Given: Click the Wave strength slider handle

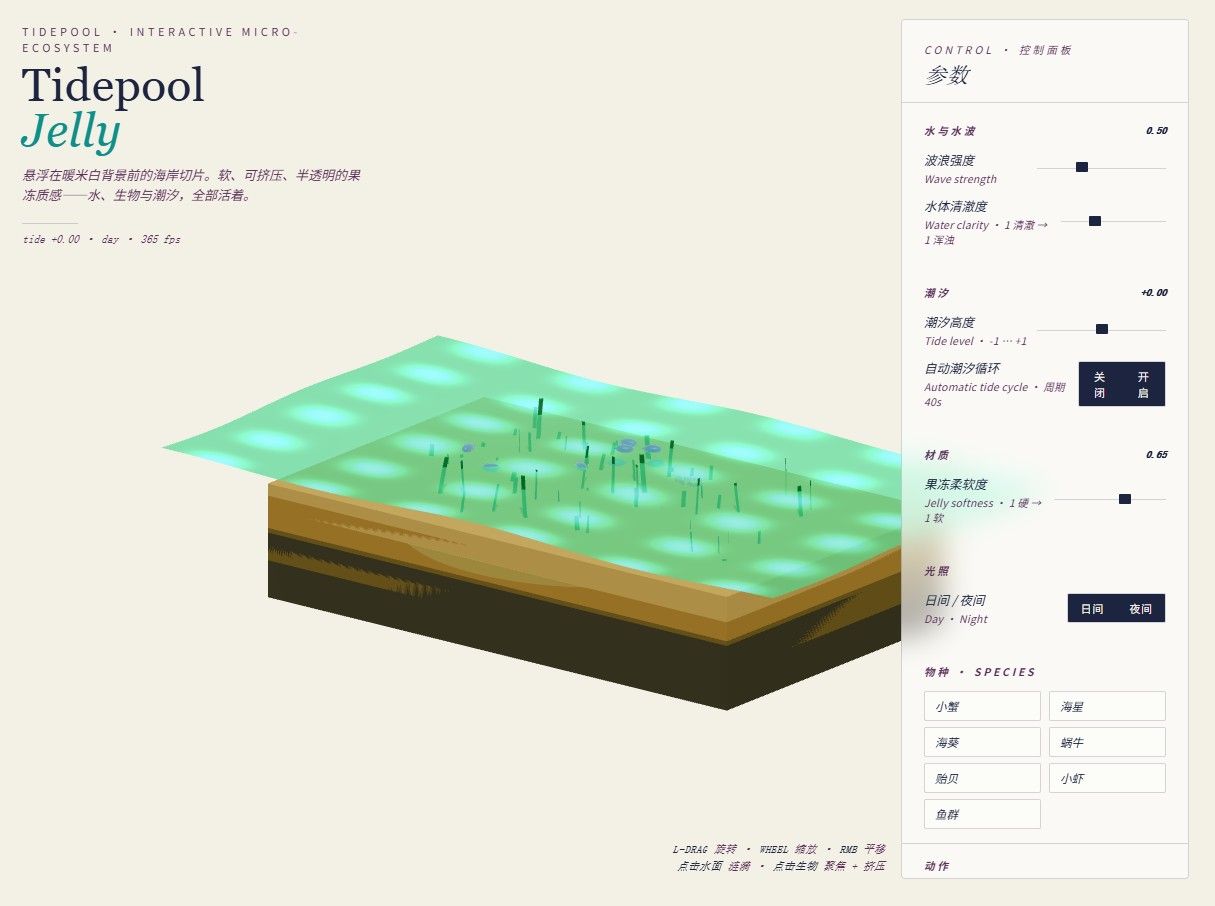Looking at the screenshot, I should point(1081,167).
